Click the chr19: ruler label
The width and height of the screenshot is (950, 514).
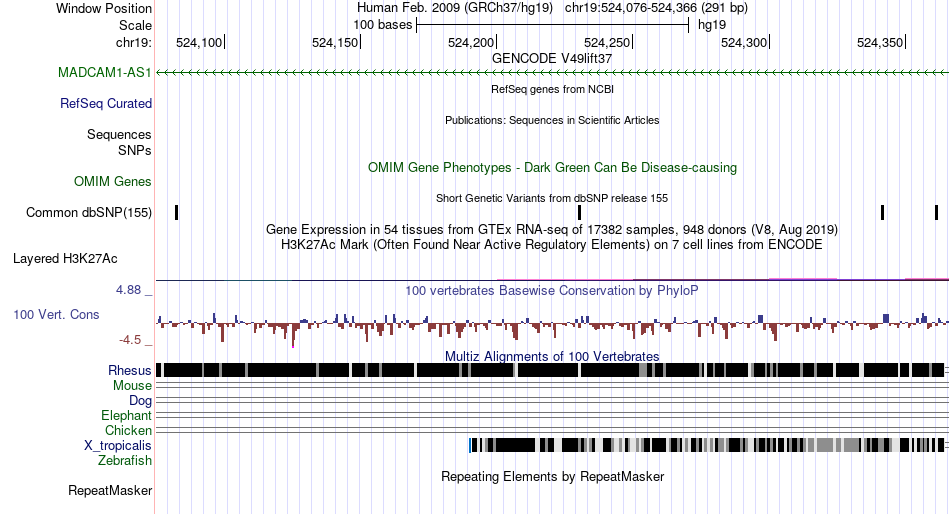[x=134, y=42]
